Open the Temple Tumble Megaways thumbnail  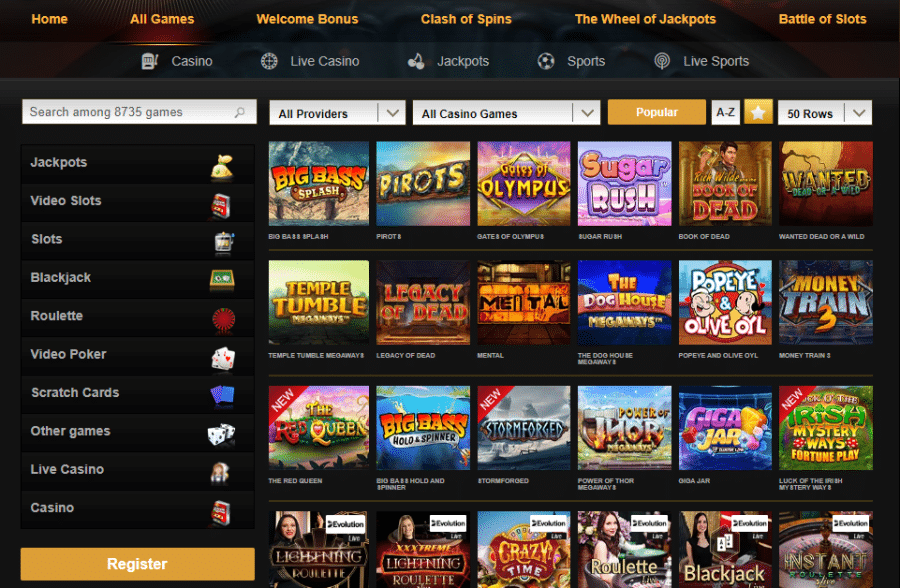tap(319, 303)
